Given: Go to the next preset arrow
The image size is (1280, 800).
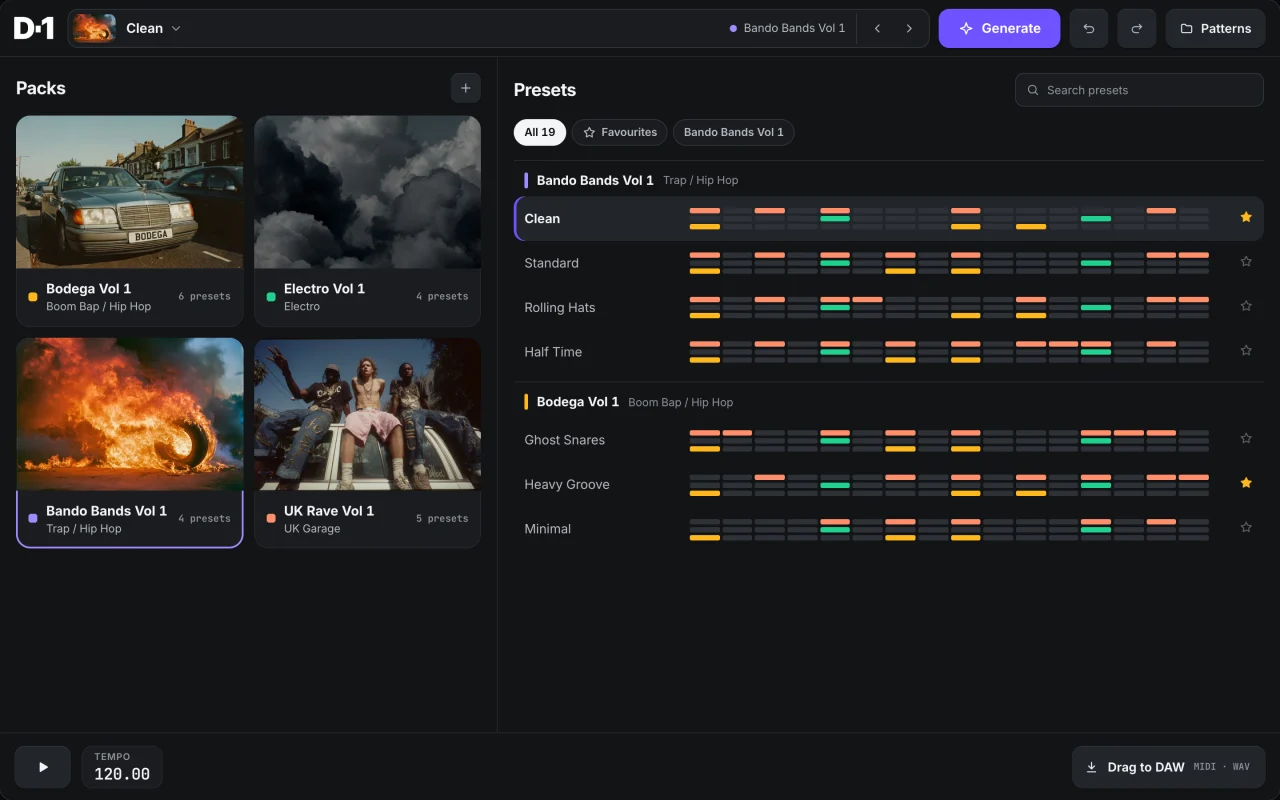Looking at the screenshot, I should (909, 28).
